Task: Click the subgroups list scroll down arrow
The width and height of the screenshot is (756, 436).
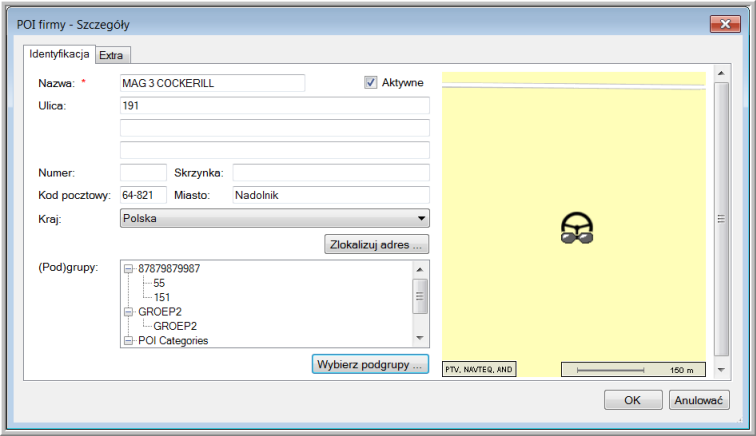Action: coord(421,339)
